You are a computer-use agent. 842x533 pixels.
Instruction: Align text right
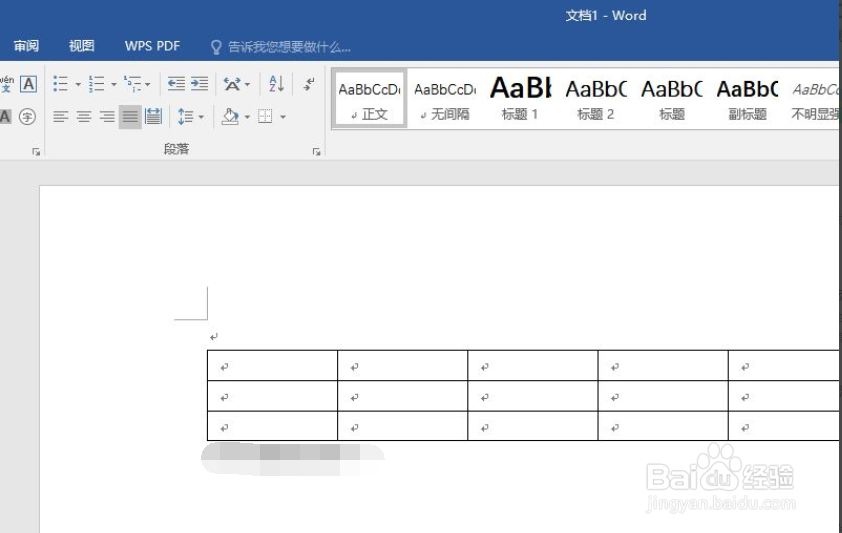107,116
